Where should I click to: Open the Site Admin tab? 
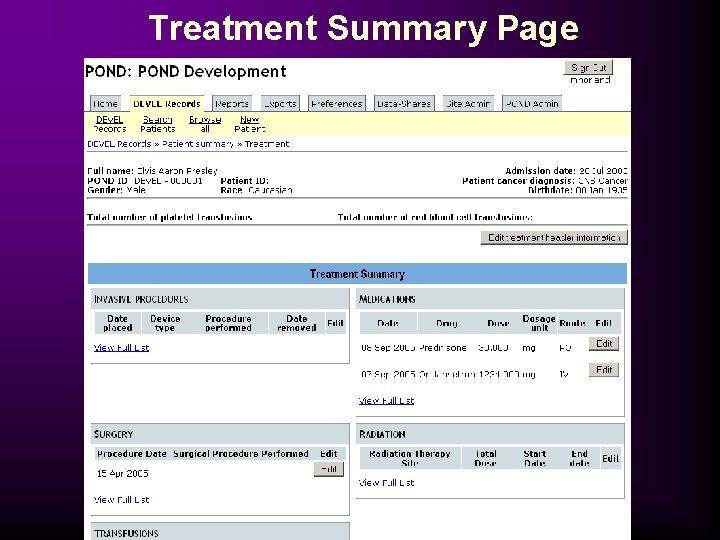[x=468, y=104]
